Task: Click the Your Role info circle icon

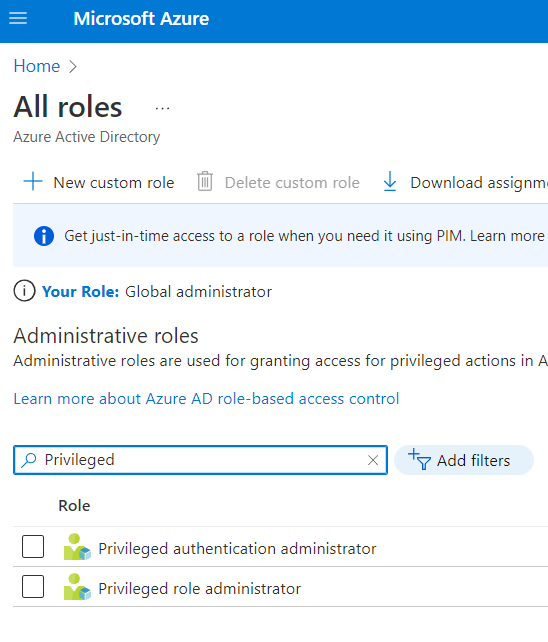Action: [24, 291]
